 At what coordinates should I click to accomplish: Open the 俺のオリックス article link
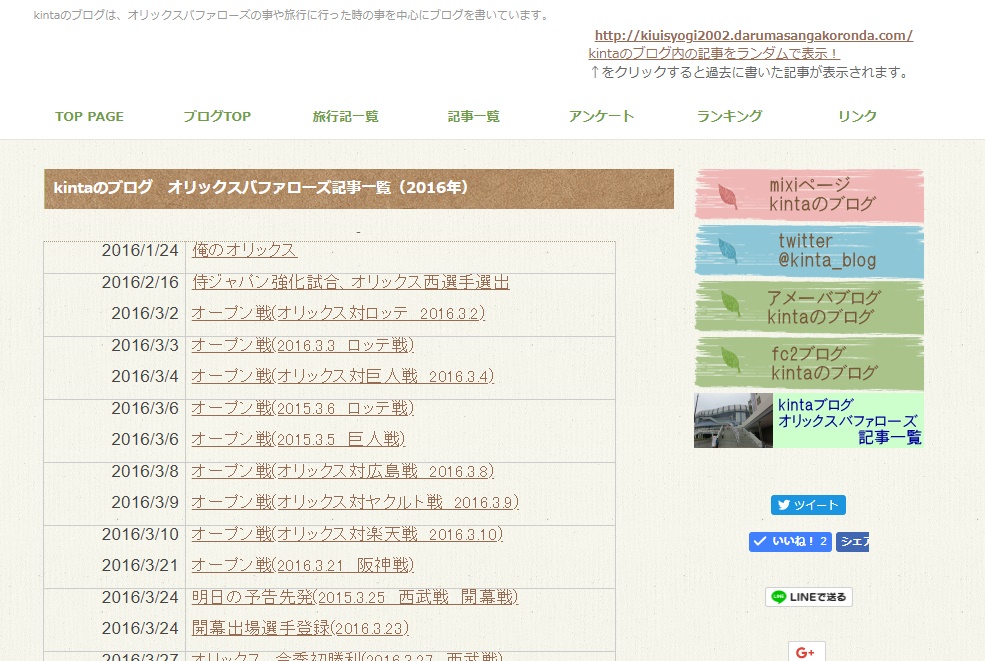tap(244, 250)
